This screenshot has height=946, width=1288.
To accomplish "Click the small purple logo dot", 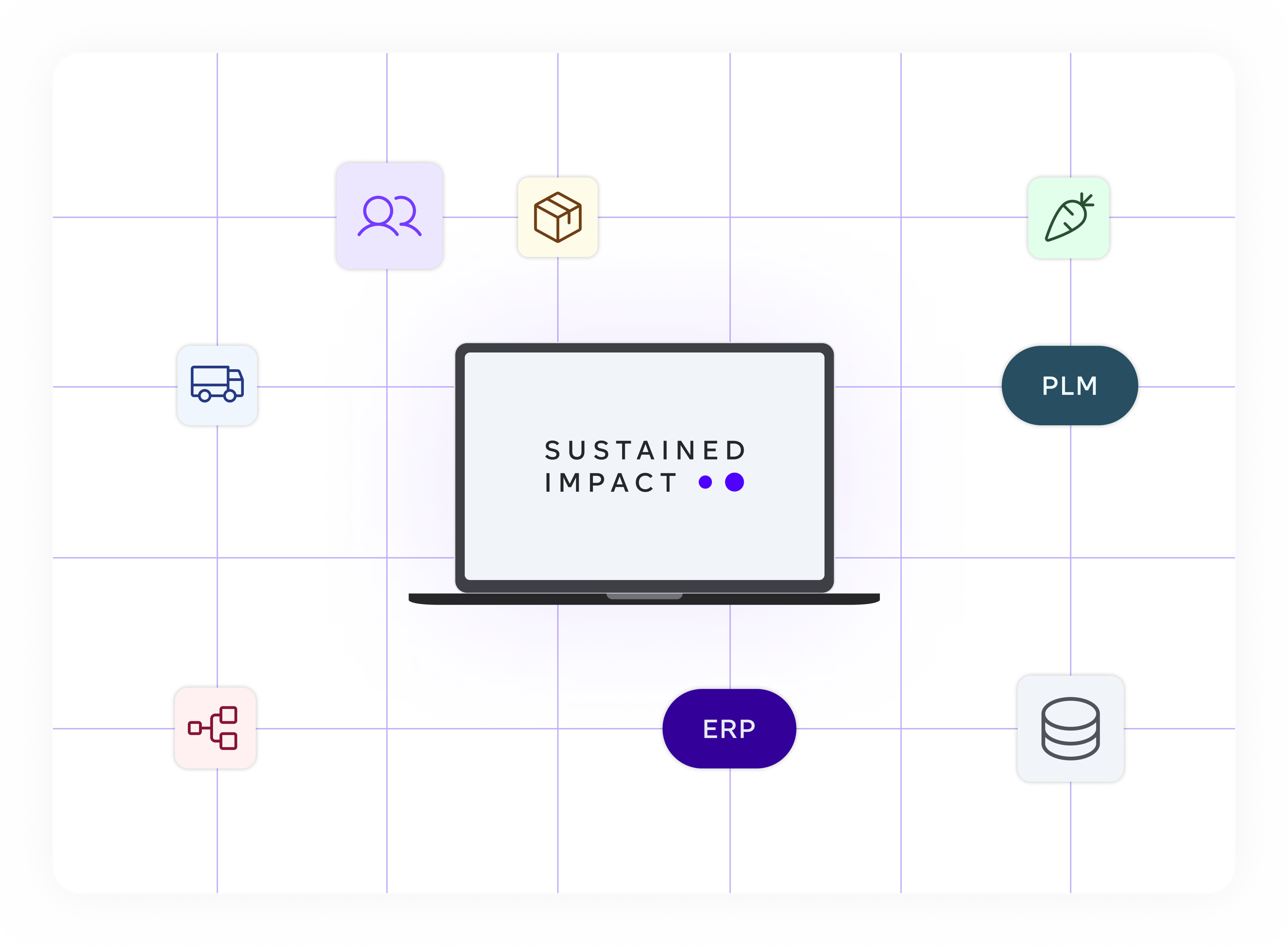I will (x=705, y=482).
